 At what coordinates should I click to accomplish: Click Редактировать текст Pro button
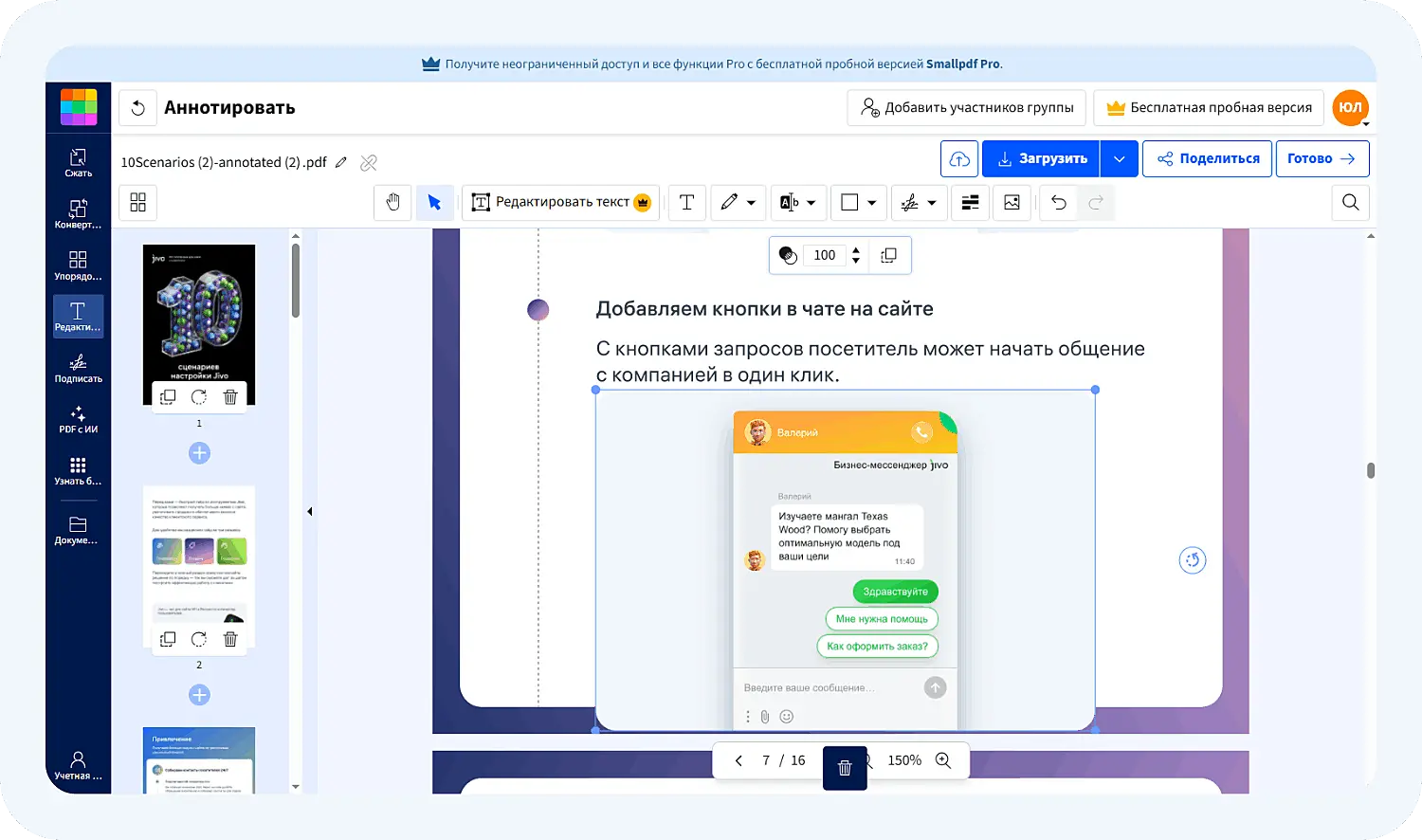pyautogui.click(x=560, y=202)
